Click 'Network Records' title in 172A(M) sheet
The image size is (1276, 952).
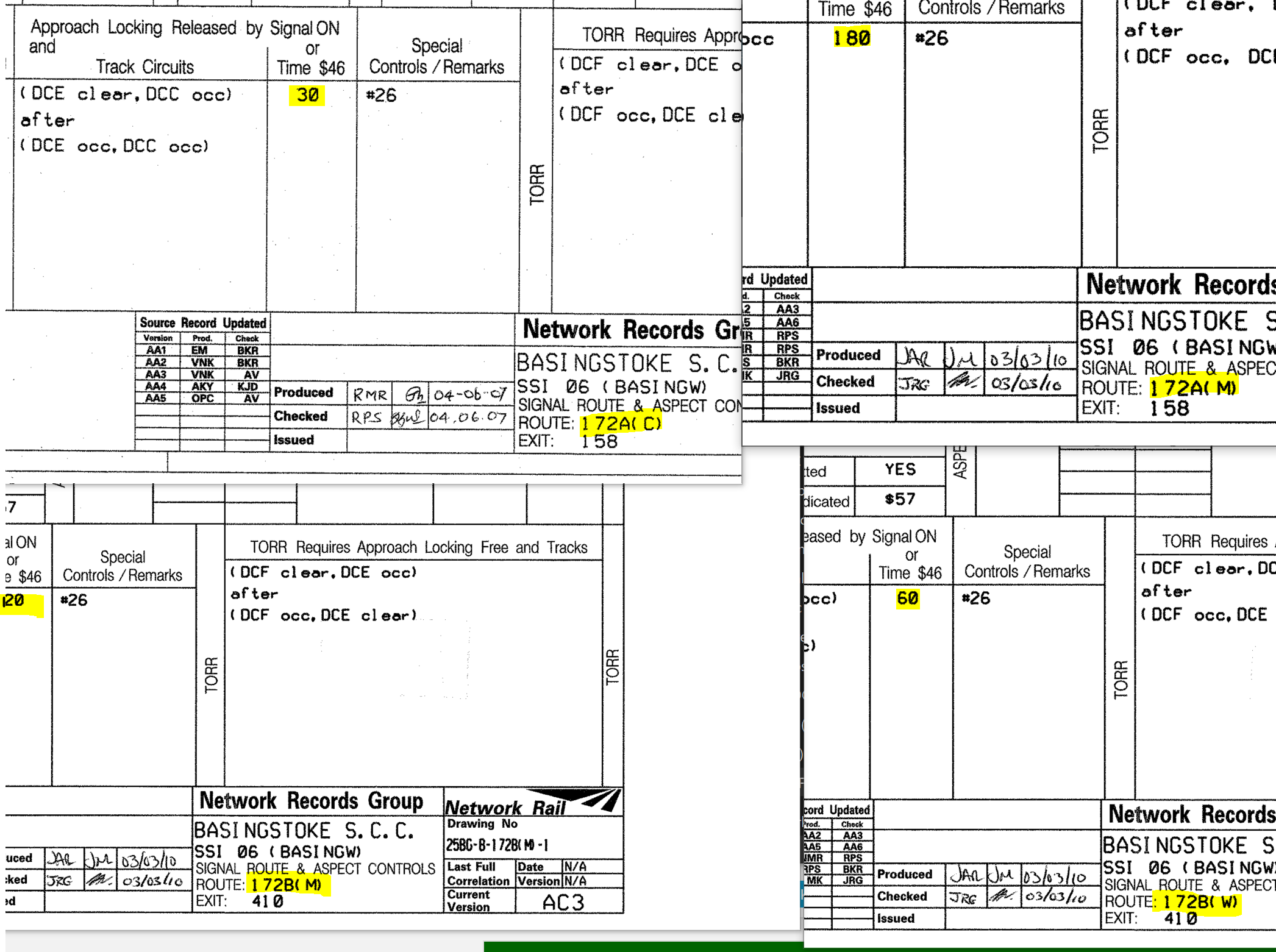point(1180,285)
